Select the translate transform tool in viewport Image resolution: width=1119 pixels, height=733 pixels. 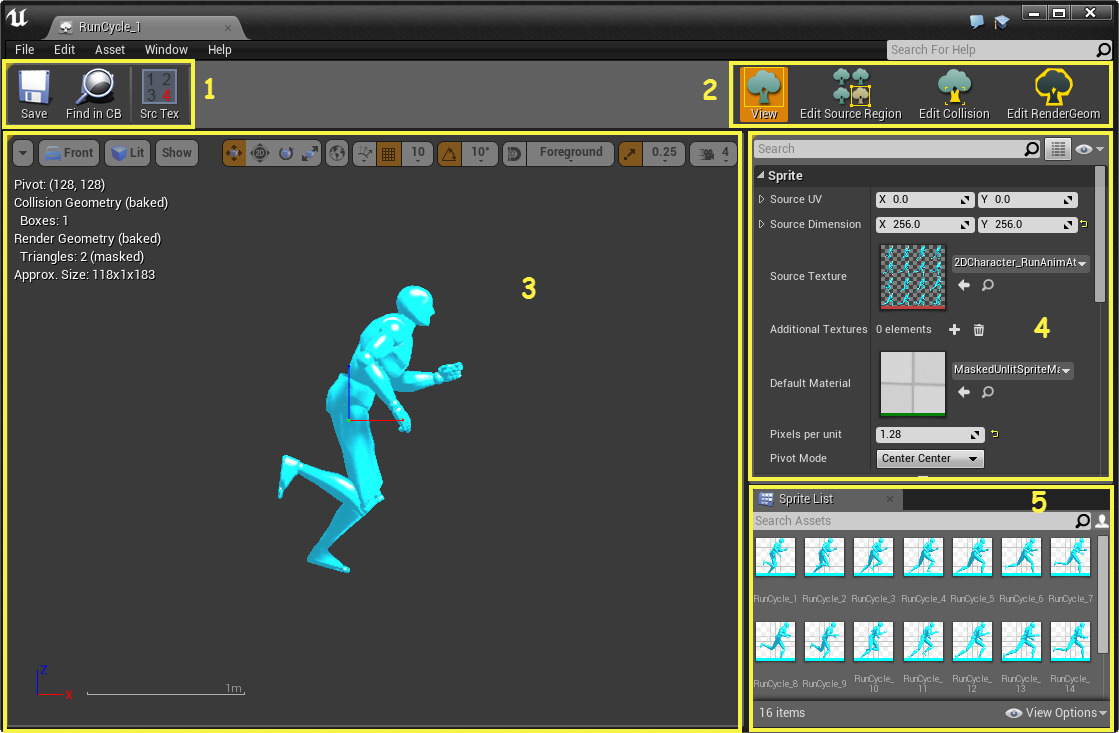(235, 152)
